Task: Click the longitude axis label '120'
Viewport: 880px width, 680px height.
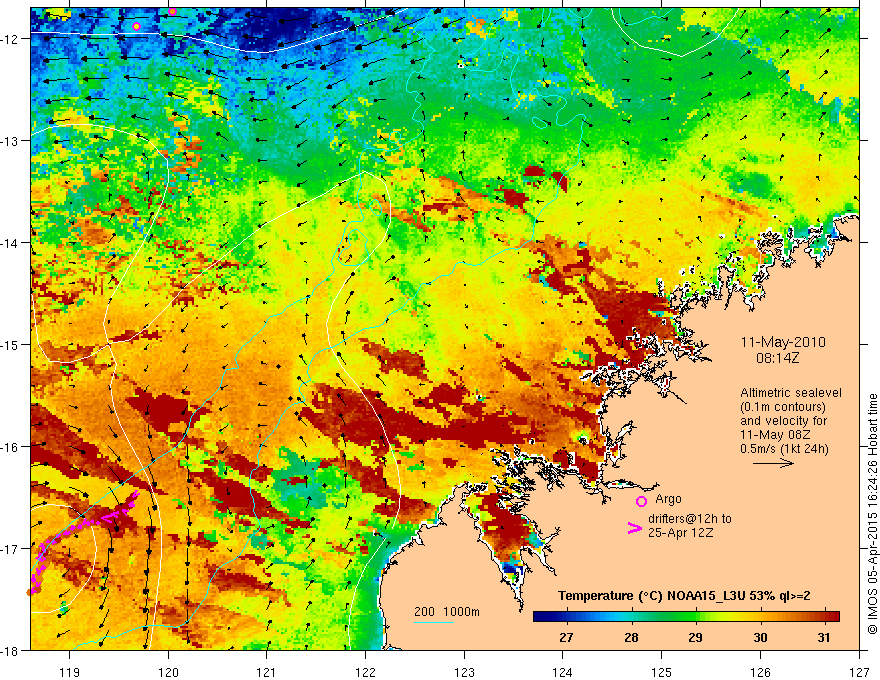Action: pyautogui.click(x=168, y=672)
